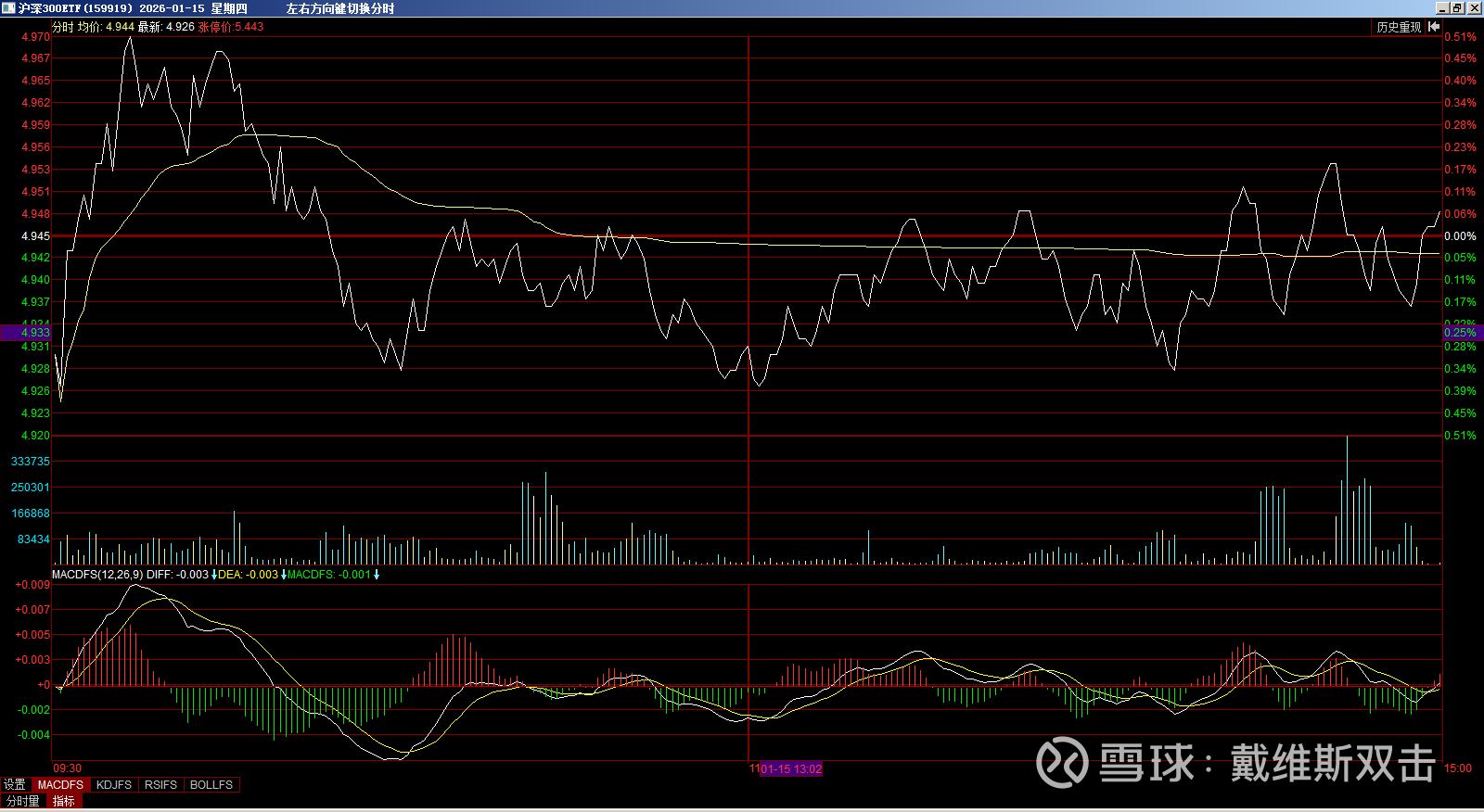Click the down arrow after the DIFF value
The width and height of the screenshot is (1484, 812).
214,575
